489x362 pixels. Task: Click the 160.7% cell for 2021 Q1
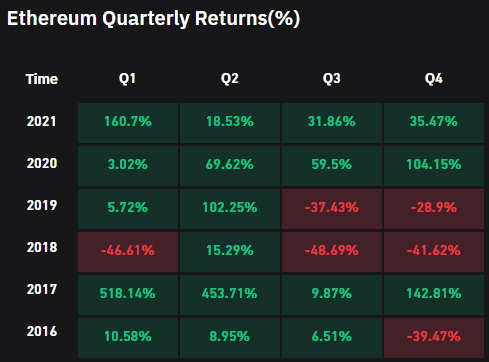click(128, 123)
